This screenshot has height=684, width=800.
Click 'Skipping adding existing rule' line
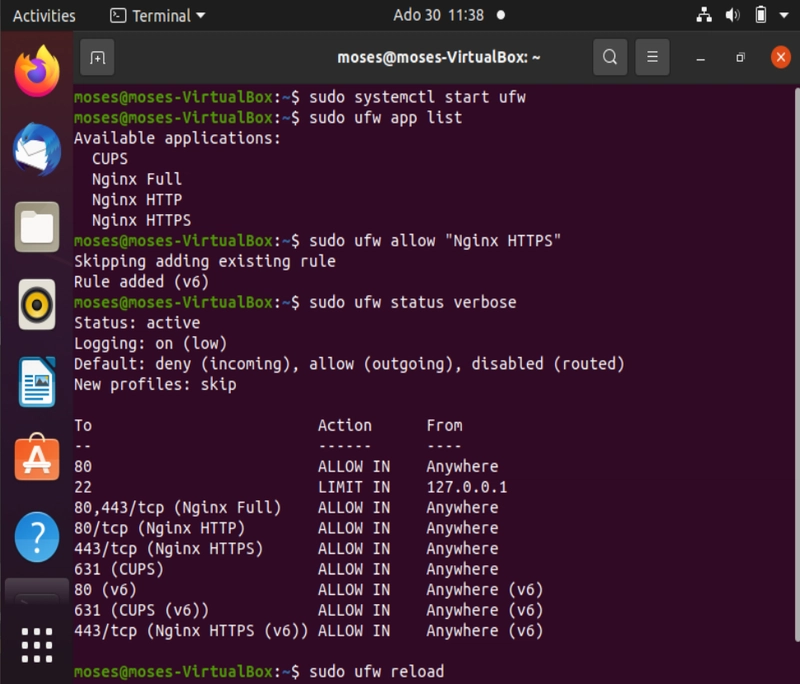point(205,261)
